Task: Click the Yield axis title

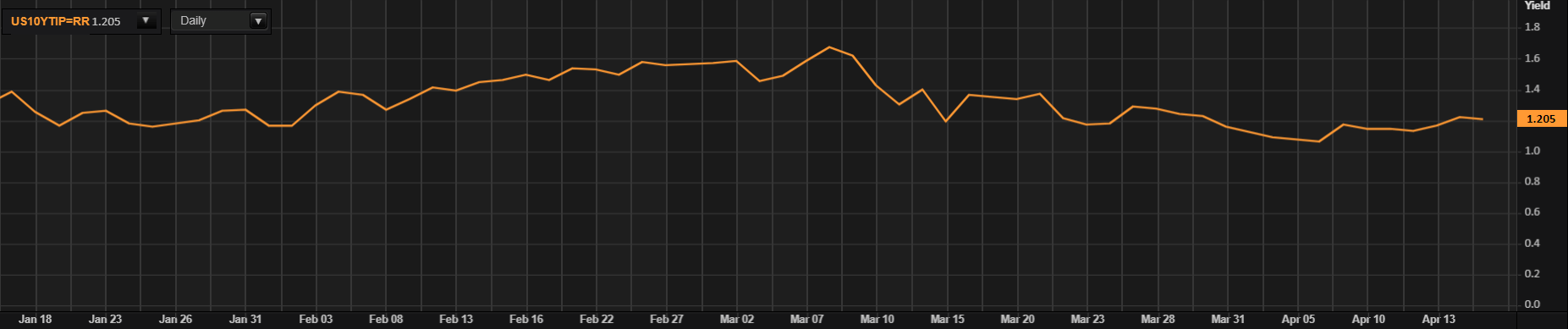Action: point(1537,6)
